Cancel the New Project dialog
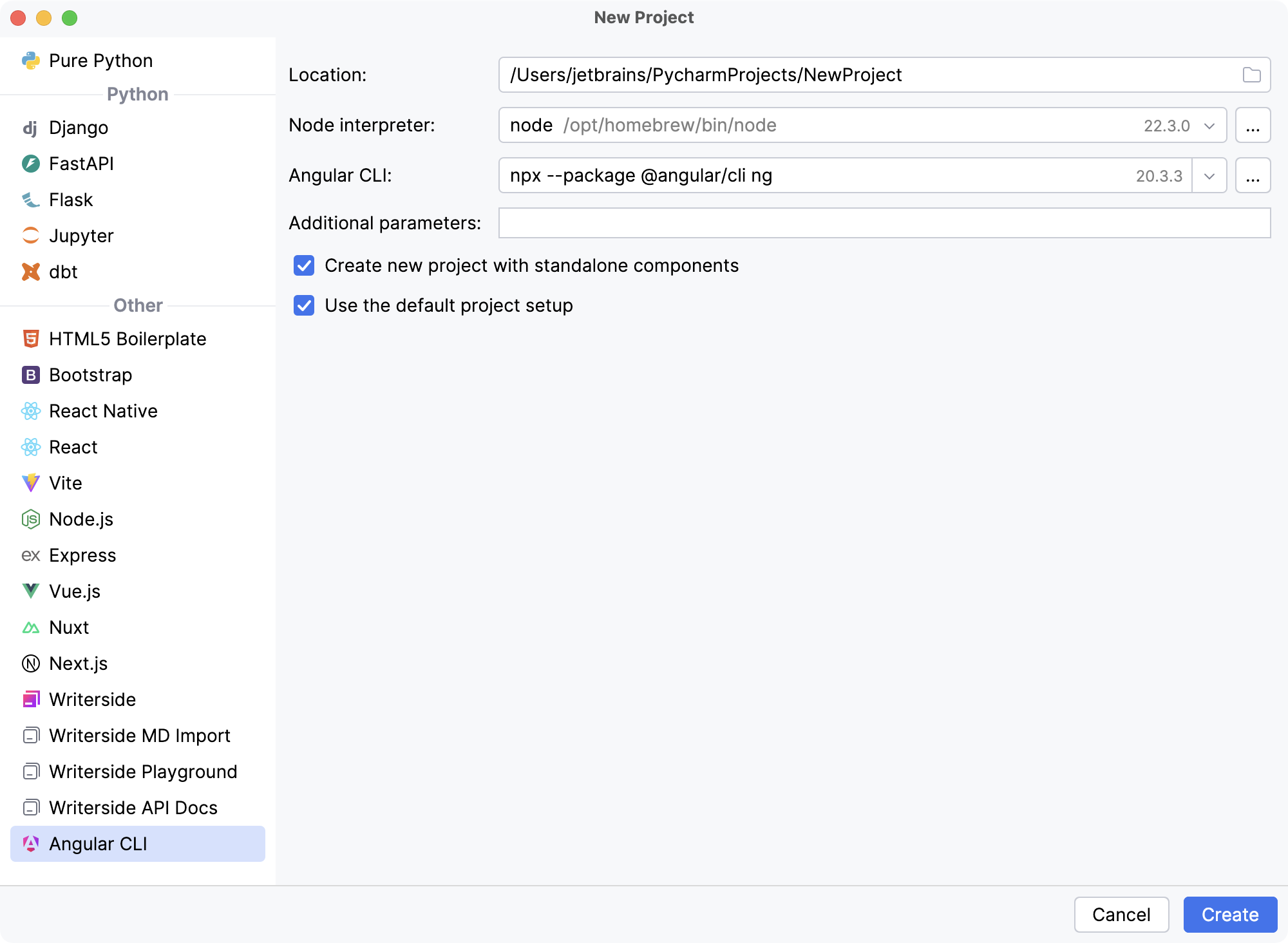Screen dimensions: 1288x943 pos(1122,914)
